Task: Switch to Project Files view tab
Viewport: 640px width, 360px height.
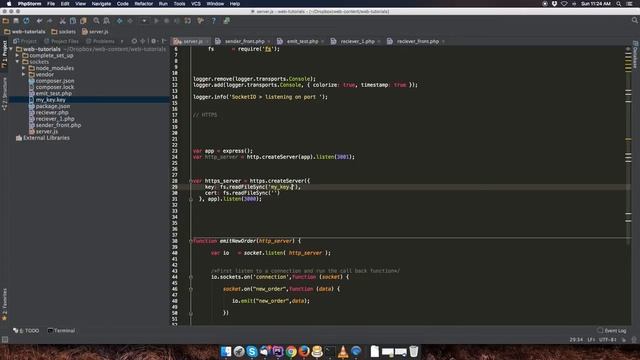Action: [62, 41]
